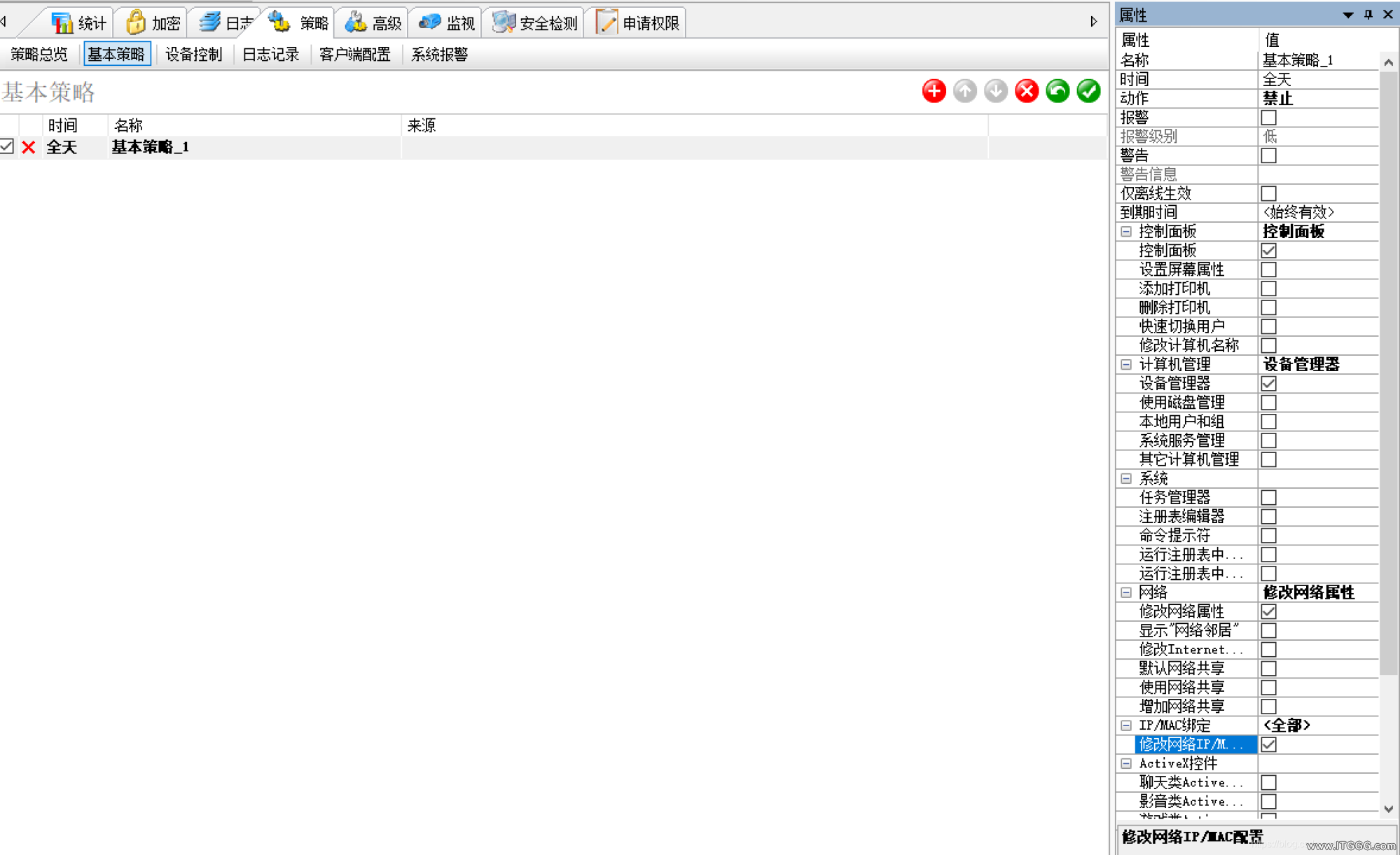Switch to 策略总览 sub-tab

(x=39, y=54)
